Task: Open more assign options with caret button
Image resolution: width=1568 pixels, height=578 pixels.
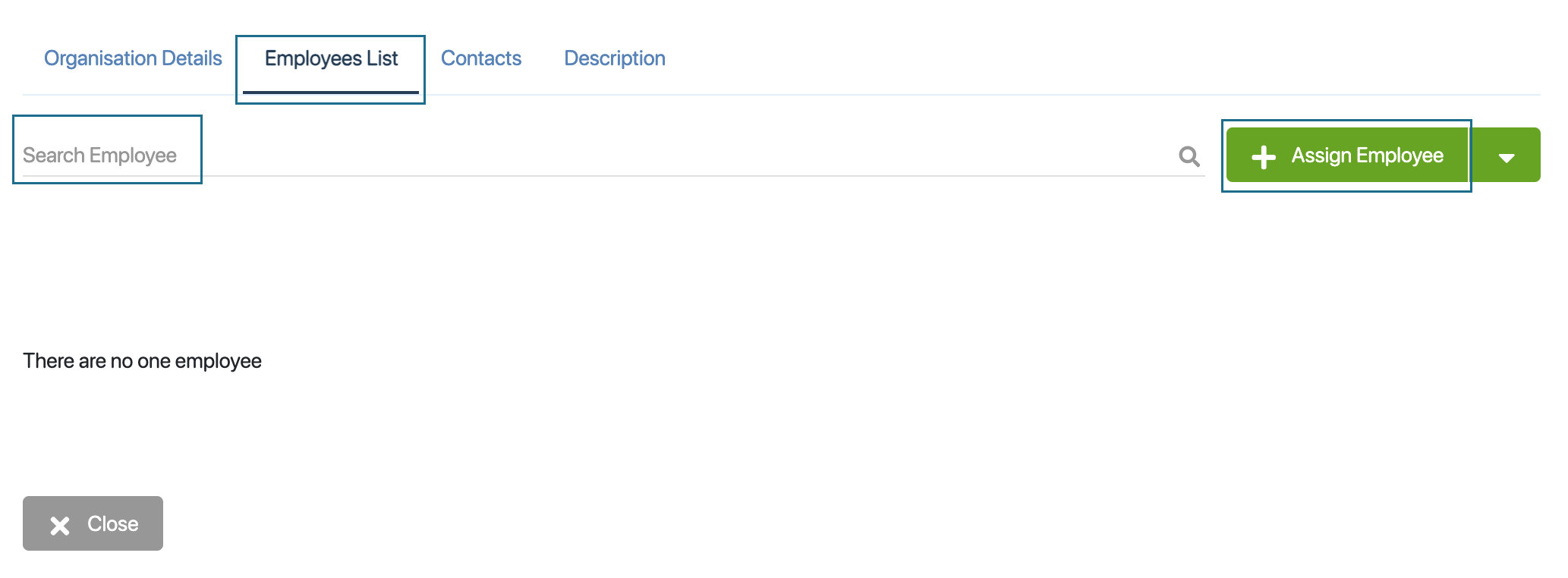Action: click(x=1507, y=155)
